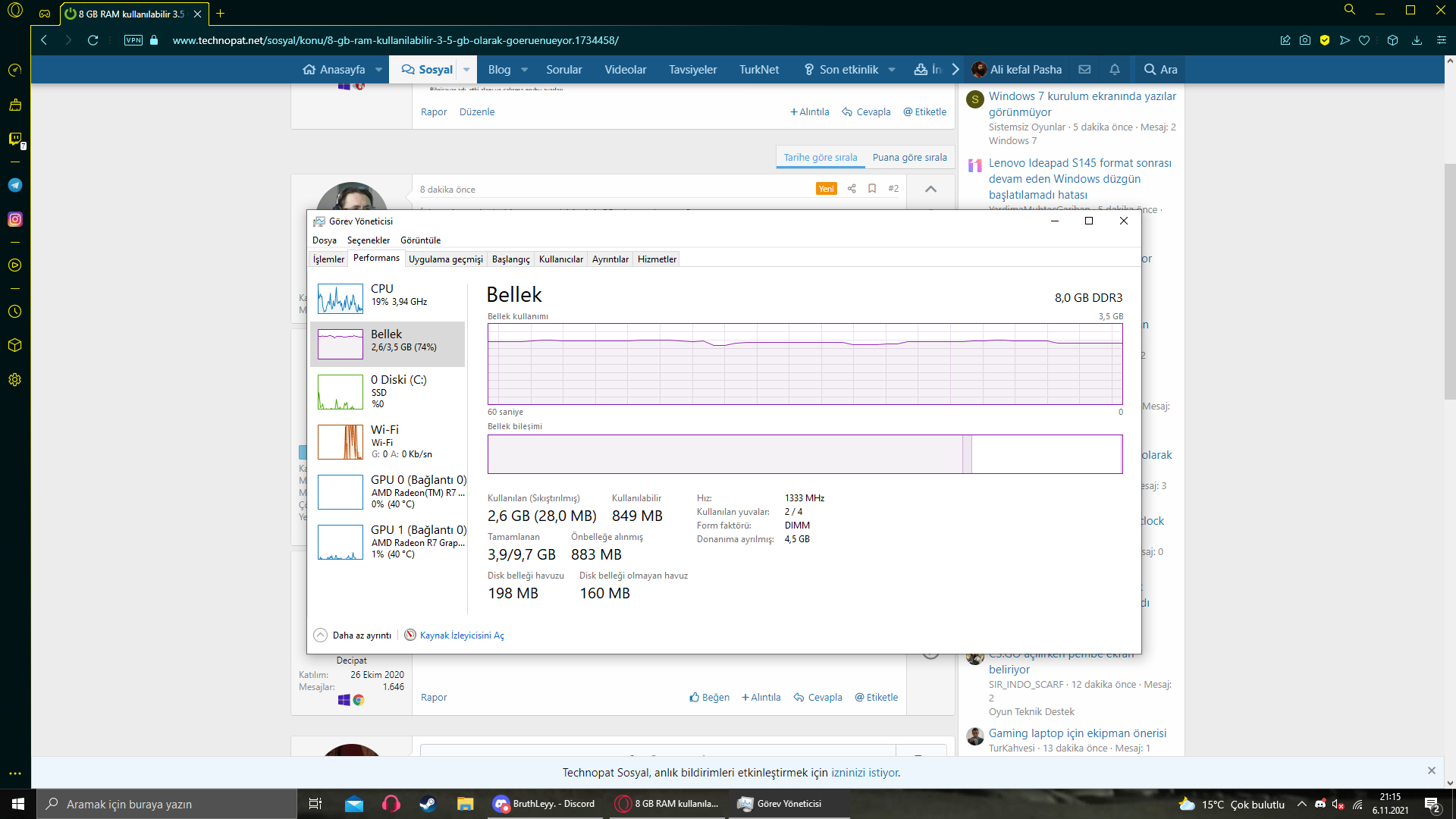Image resolution: width=1456 pixels, height=819 pixels.
Task: Click the snapshot camera icon in address bar
Action: click(1305, 40)
